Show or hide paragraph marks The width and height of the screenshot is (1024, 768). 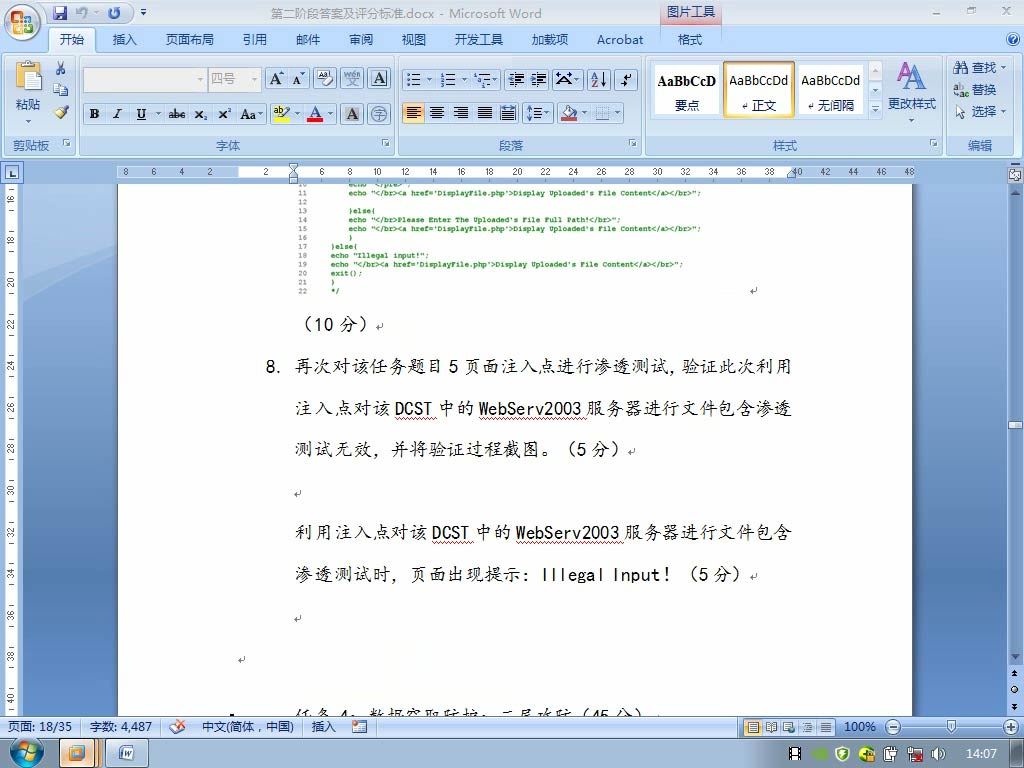[x=626, y=79]
